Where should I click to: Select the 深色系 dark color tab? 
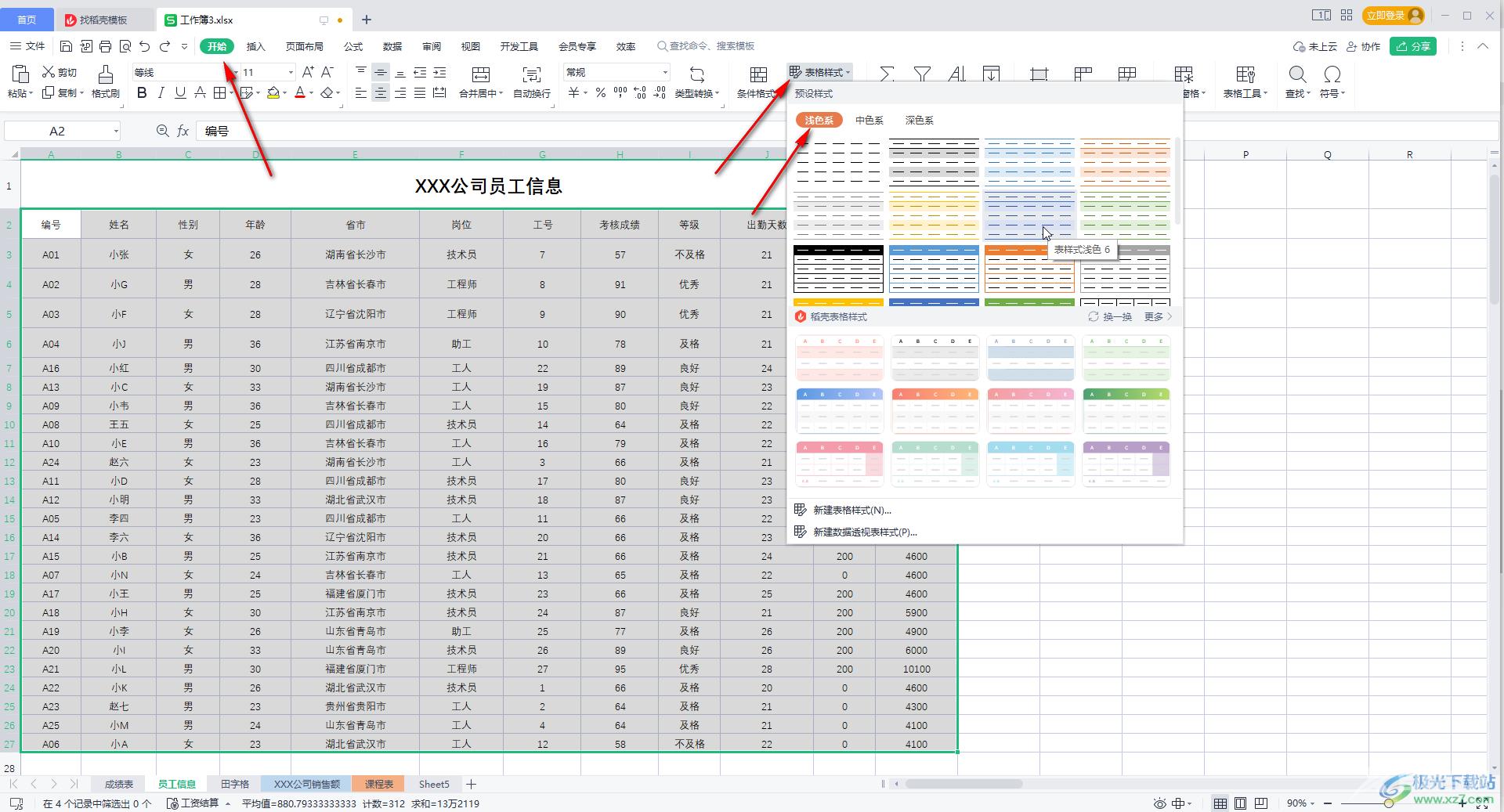coord(920,120)
